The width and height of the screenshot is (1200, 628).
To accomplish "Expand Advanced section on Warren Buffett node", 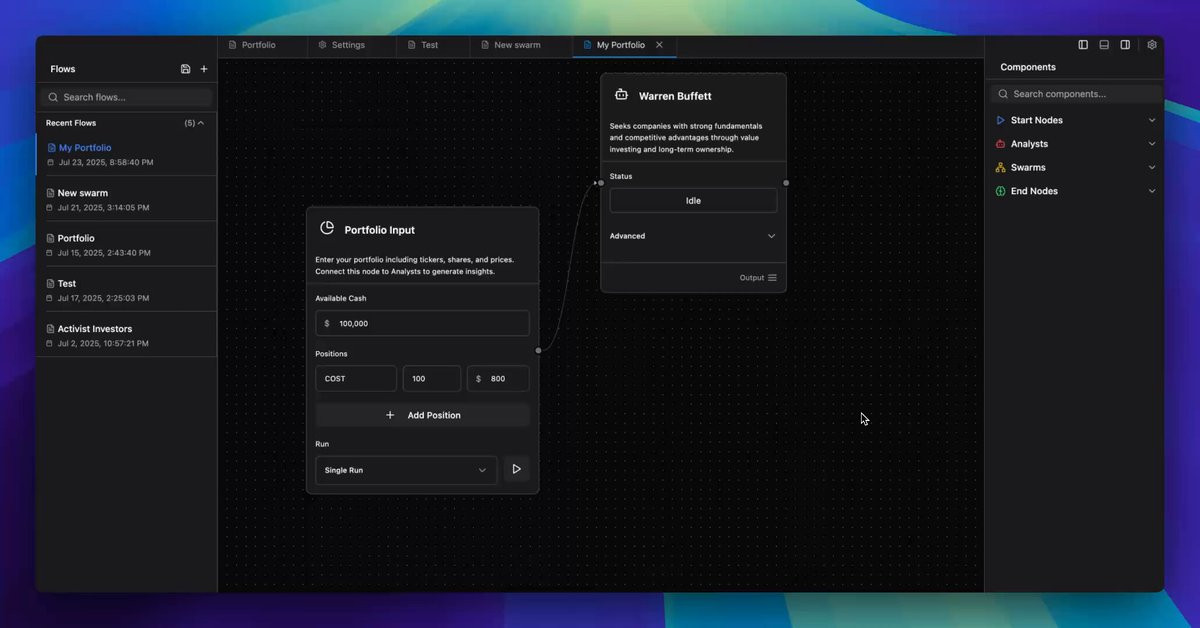I will point(693,236).
